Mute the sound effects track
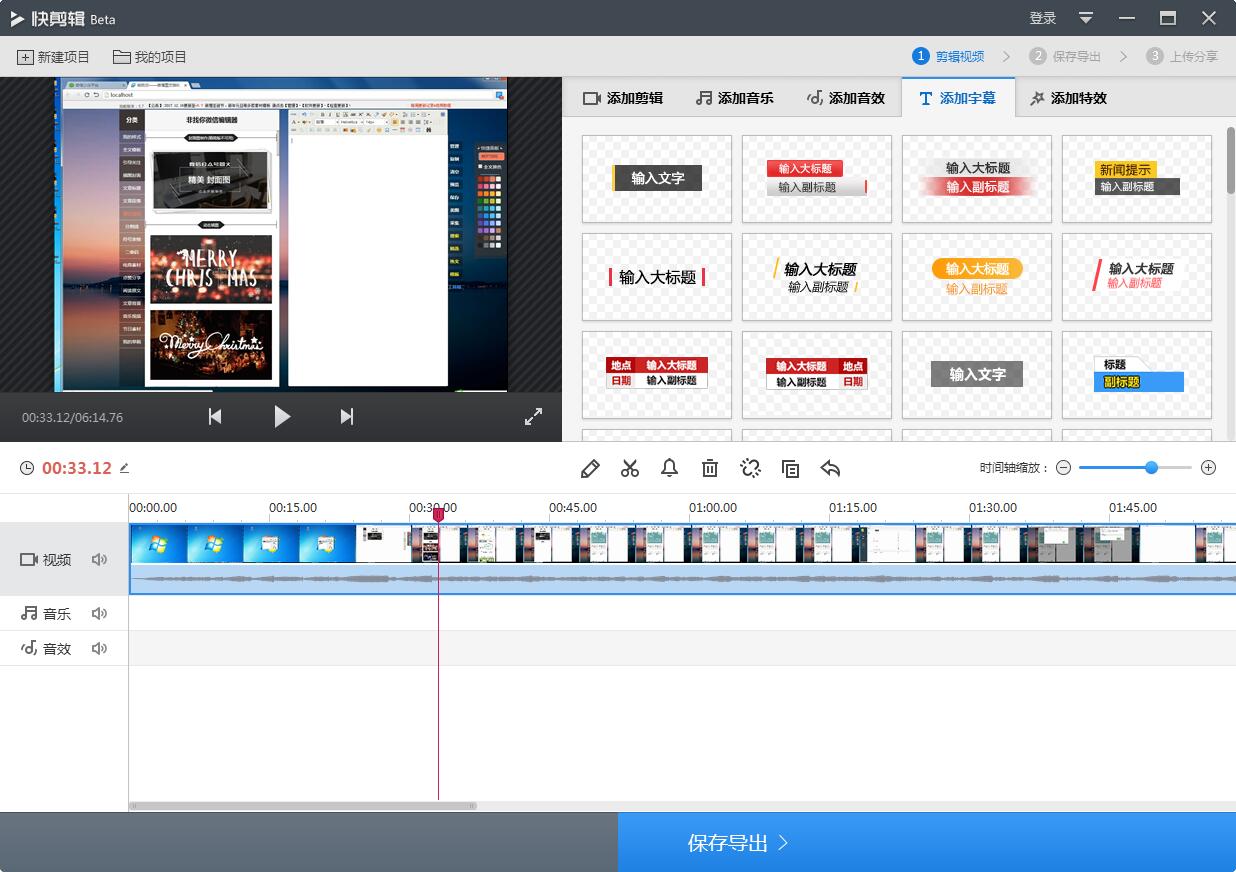This screenshot has width=1236, height=872. [99, 648]
